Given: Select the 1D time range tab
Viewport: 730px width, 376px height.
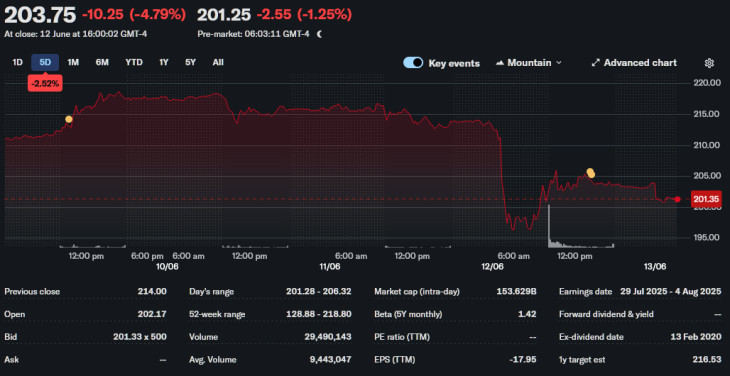Looking at the screenshot, I should pyautogui.click(x=17, y=62).
